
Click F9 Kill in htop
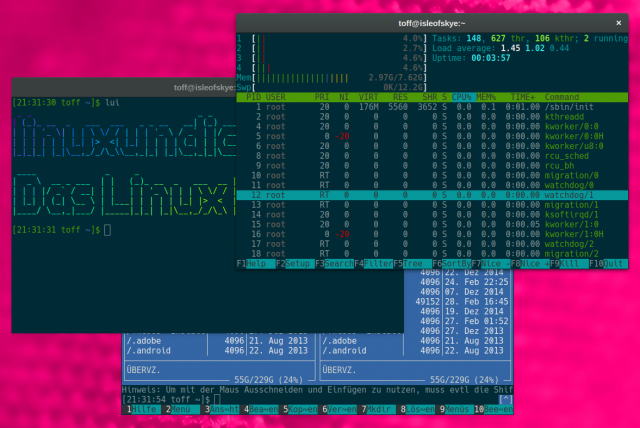pyautogui.click(x=570, y=264)
